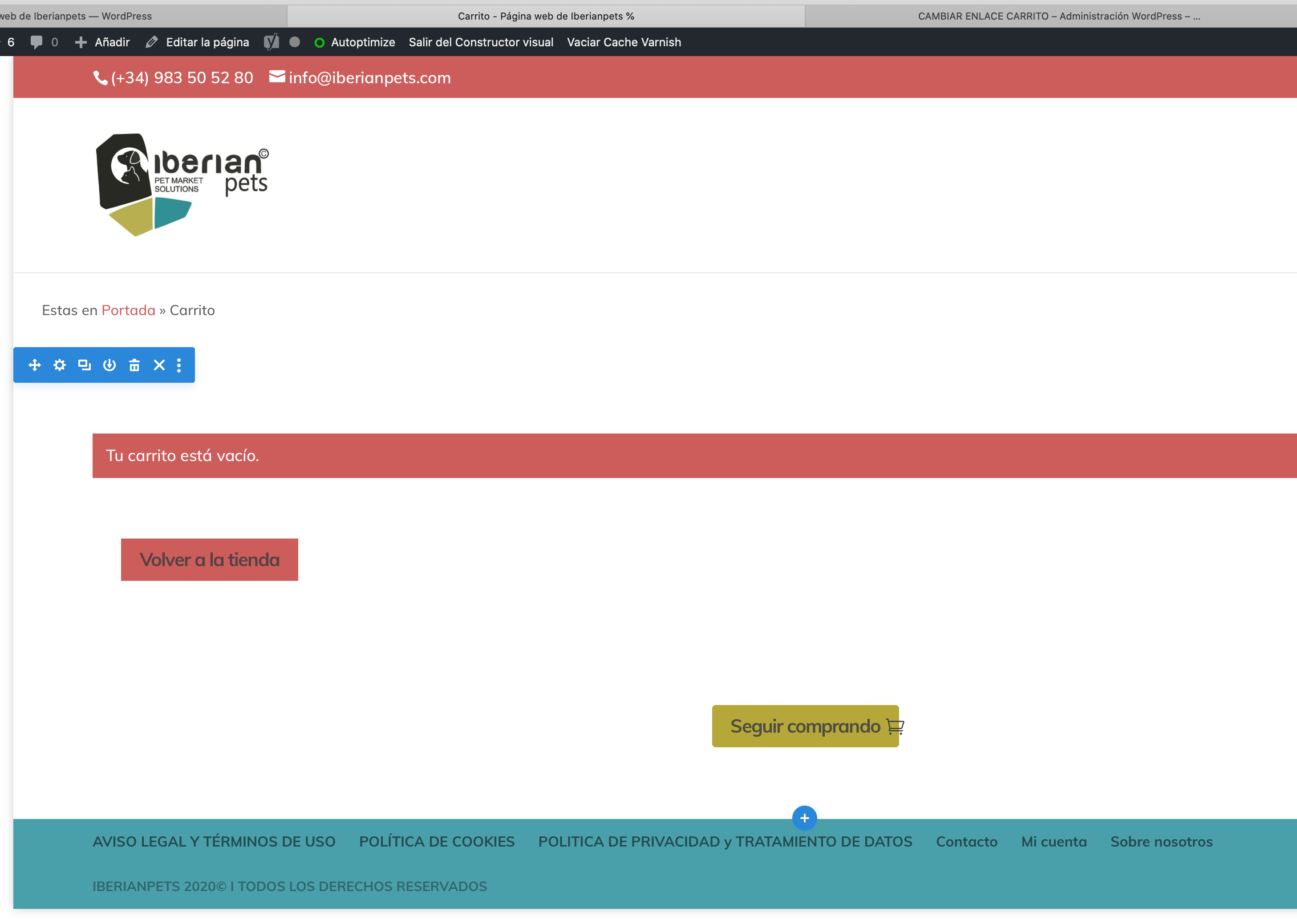
Task: Click the save section power icon
Action: click(x=109, y=365)
